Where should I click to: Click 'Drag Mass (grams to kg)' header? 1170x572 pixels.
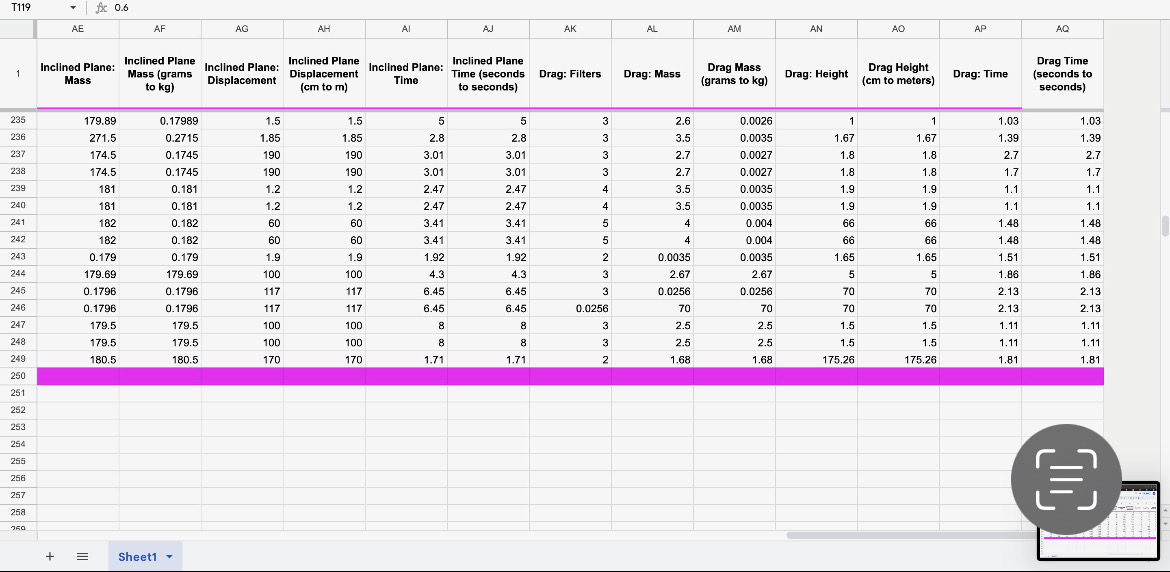[734, 74]
